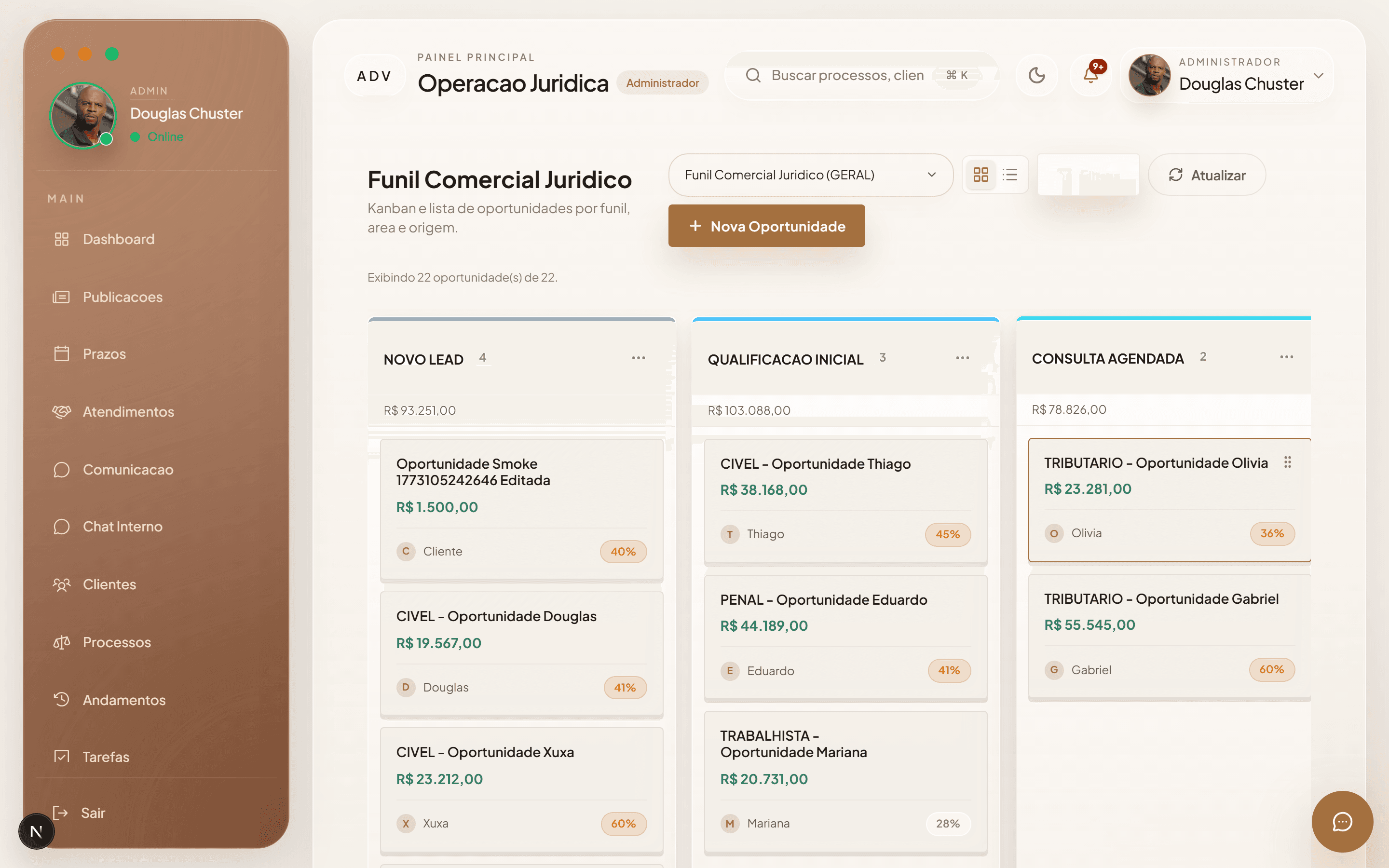Viewport: 1389px width, 868px height.
Task: Open notifications bell with 9+ badge
Action: tap(1090, 75)
